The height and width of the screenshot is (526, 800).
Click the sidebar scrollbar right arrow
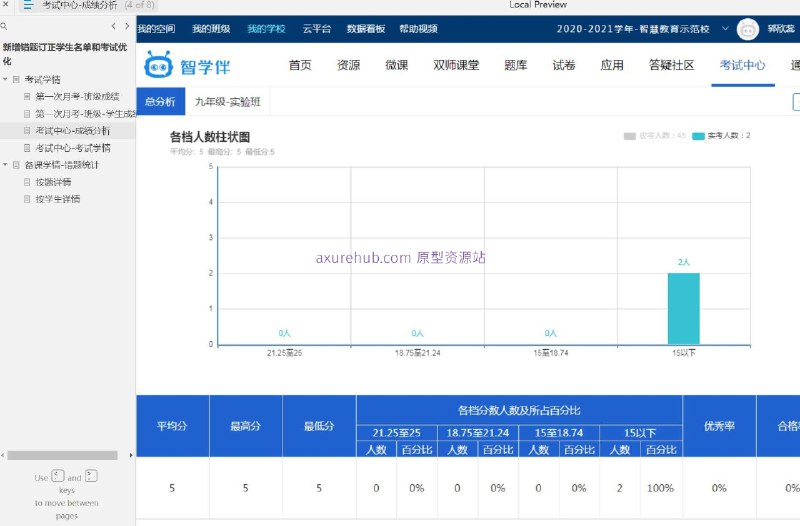coord(131,455)
